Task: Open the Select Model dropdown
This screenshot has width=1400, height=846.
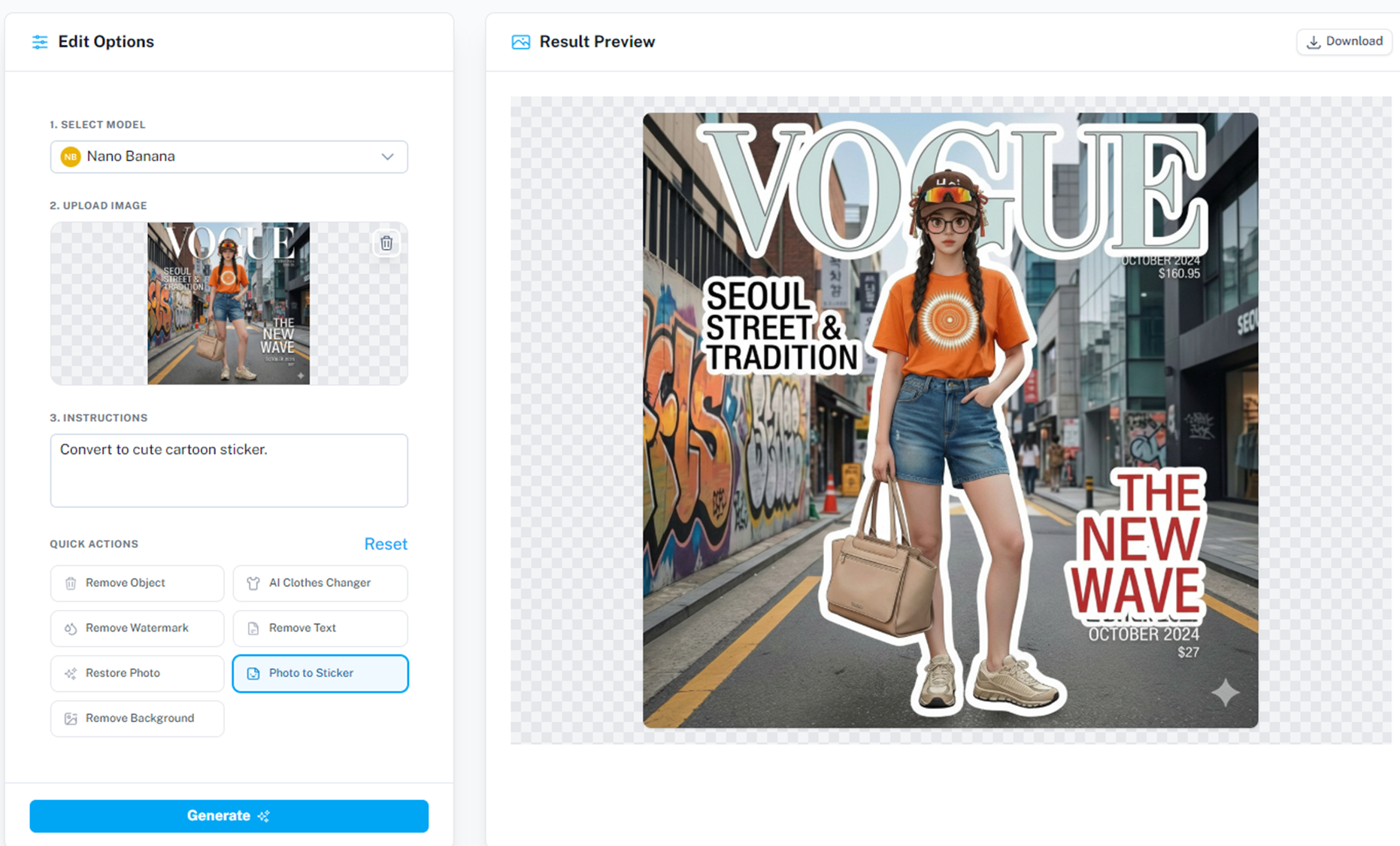Action: [x=229, y=156]
